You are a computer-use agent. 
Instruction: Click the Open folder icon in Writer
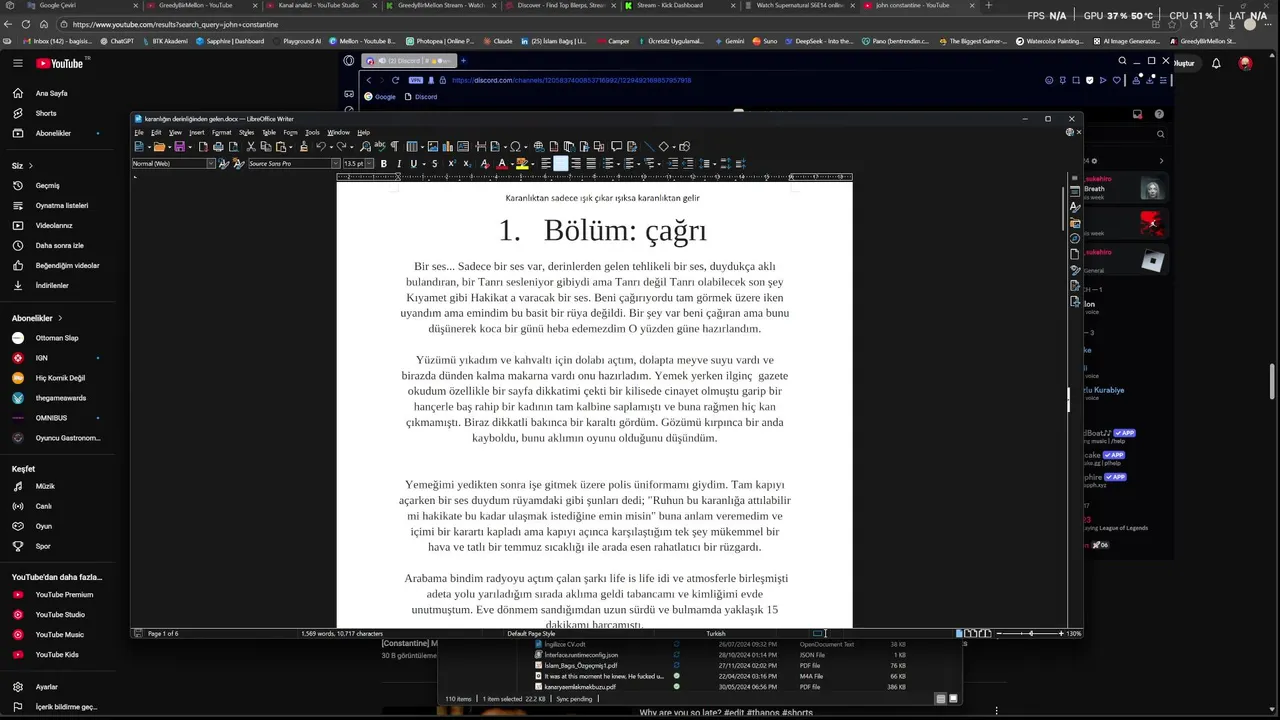click(x=159, y=146)
